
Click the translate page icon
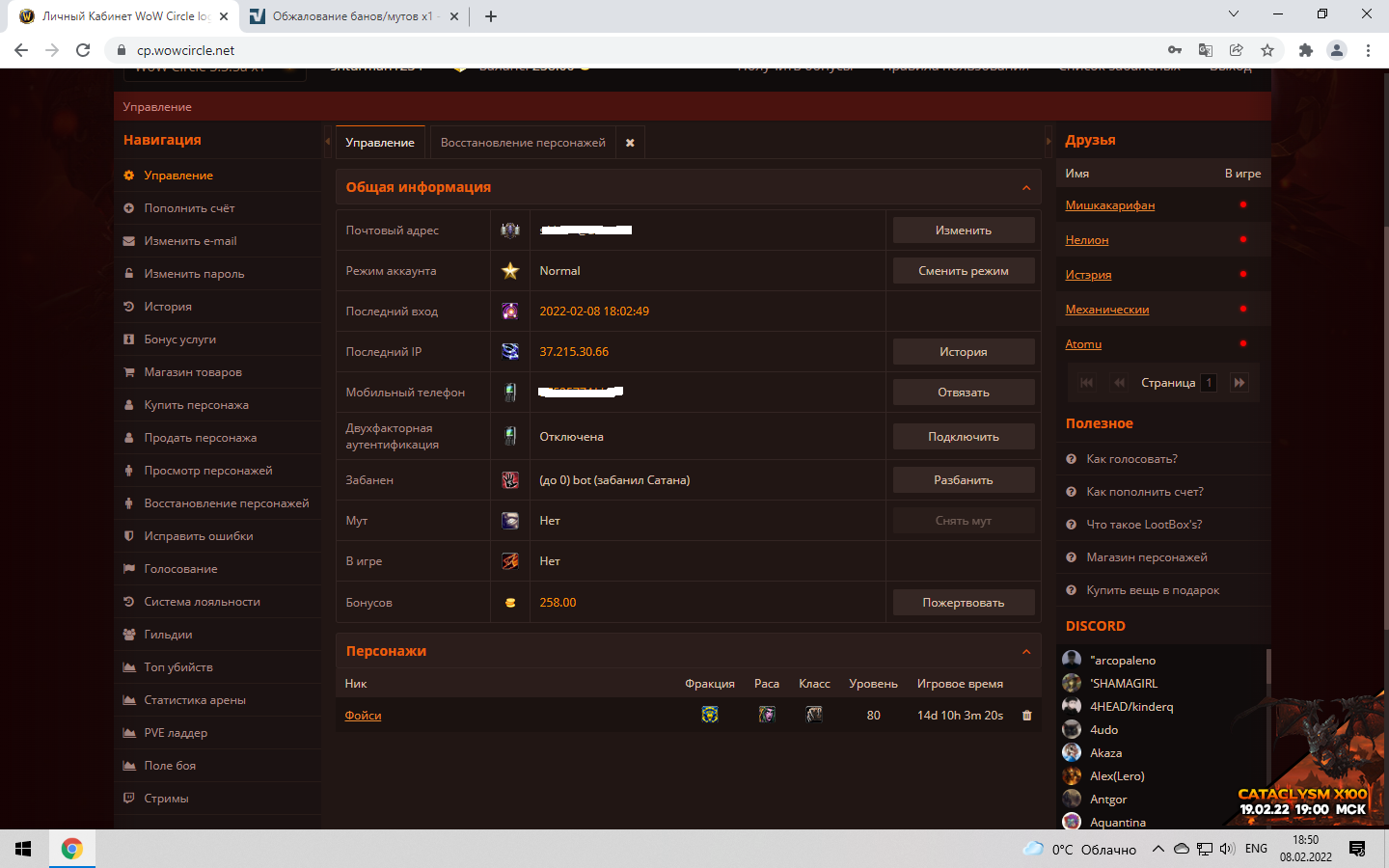coord(1205,50)
